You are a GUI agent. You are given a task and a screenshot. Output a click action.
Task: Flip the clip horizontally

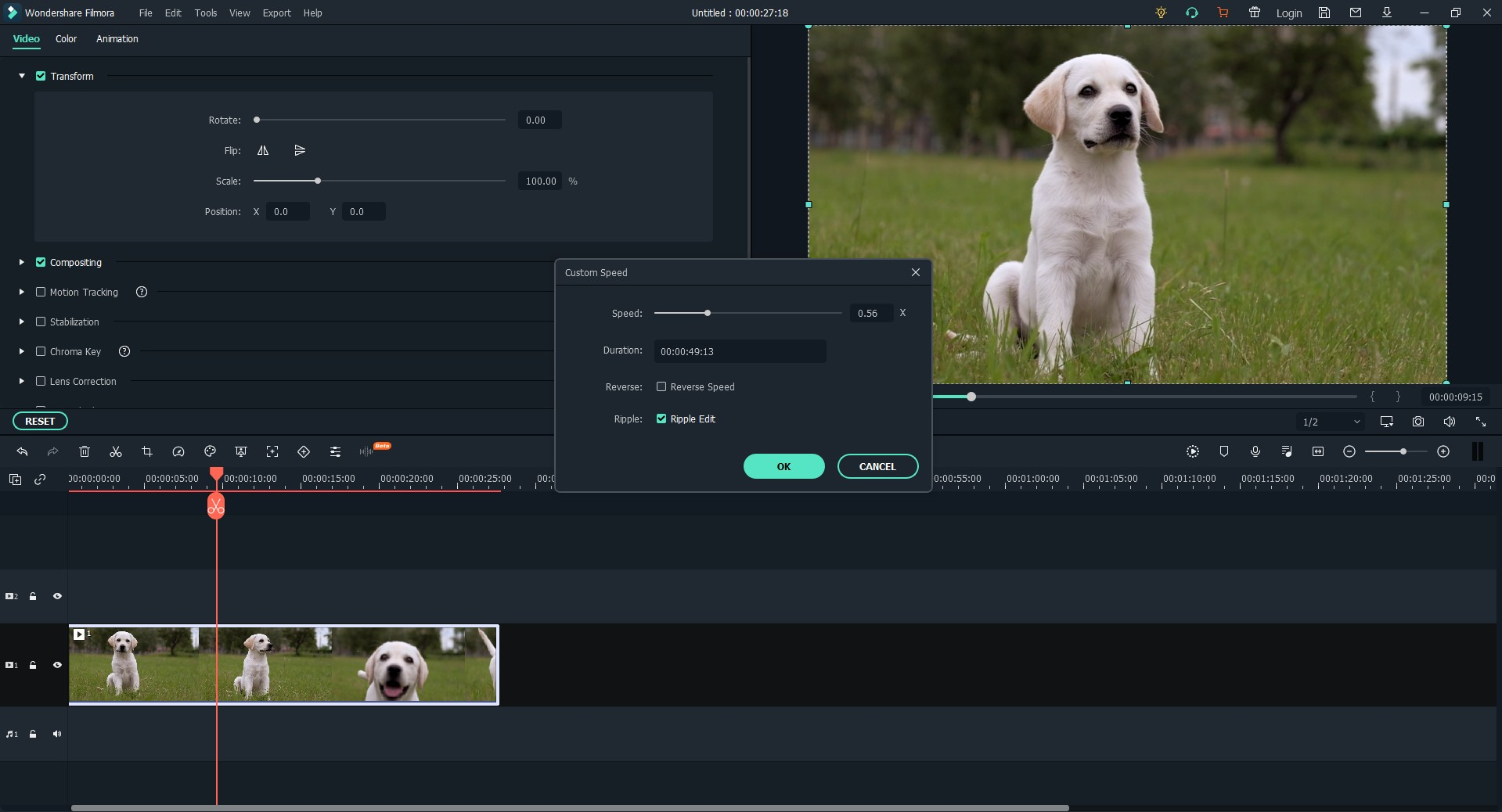pos(263,150)
